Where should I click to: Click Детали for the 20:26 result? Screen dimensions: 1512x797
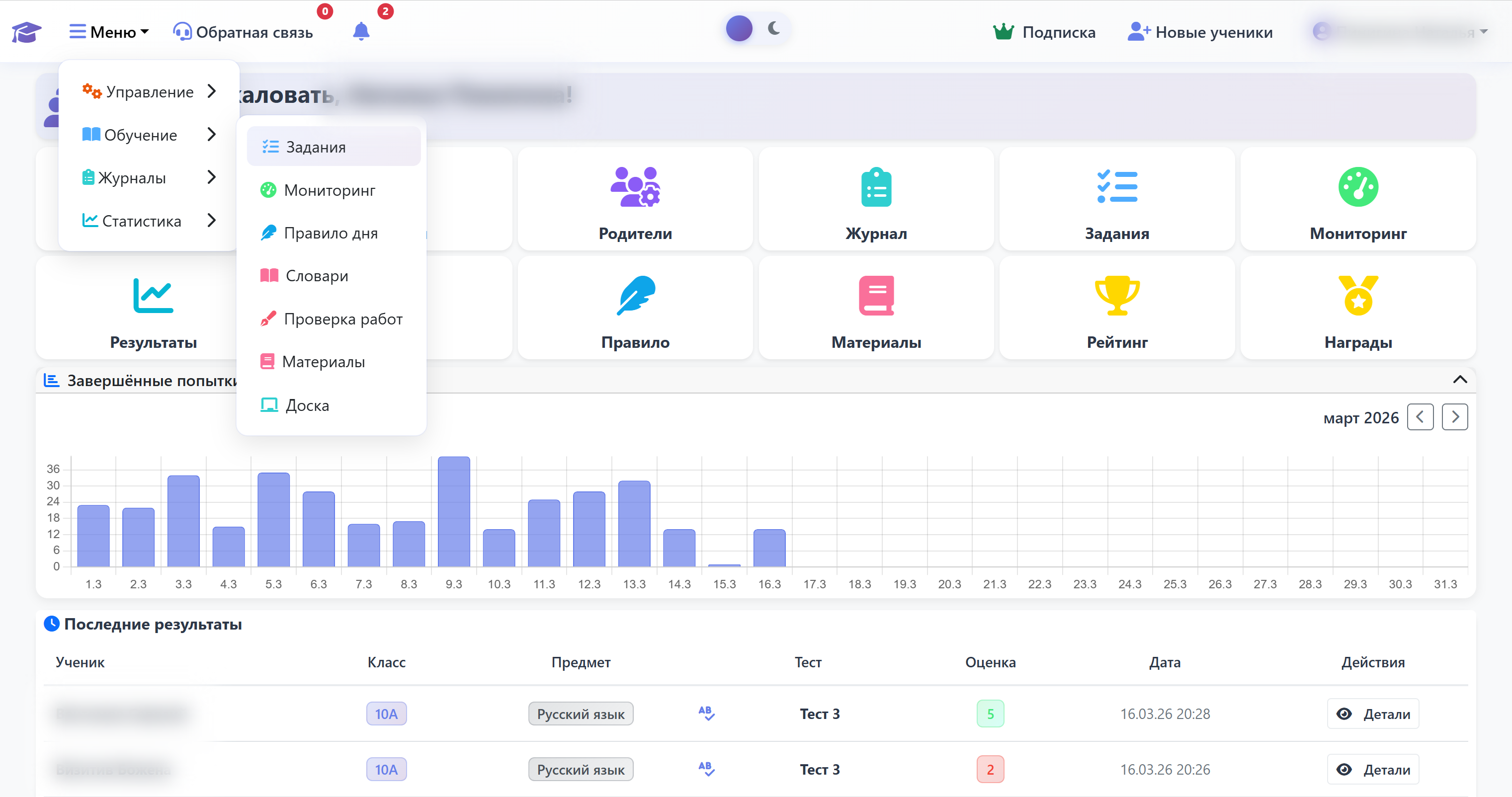[x=1373, y=769]
